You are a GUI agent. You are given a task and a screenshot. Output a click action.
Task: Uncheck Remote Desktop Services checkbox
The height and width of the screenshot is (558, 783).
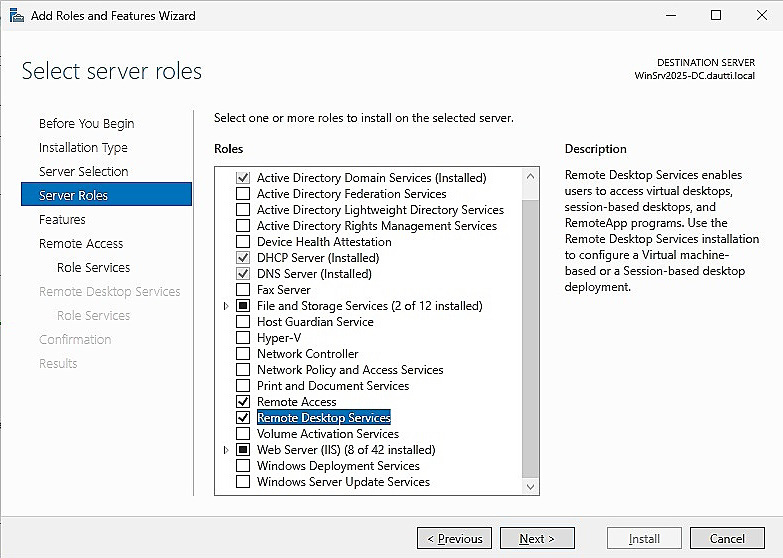pyautogui.click(x=243, y=418)
